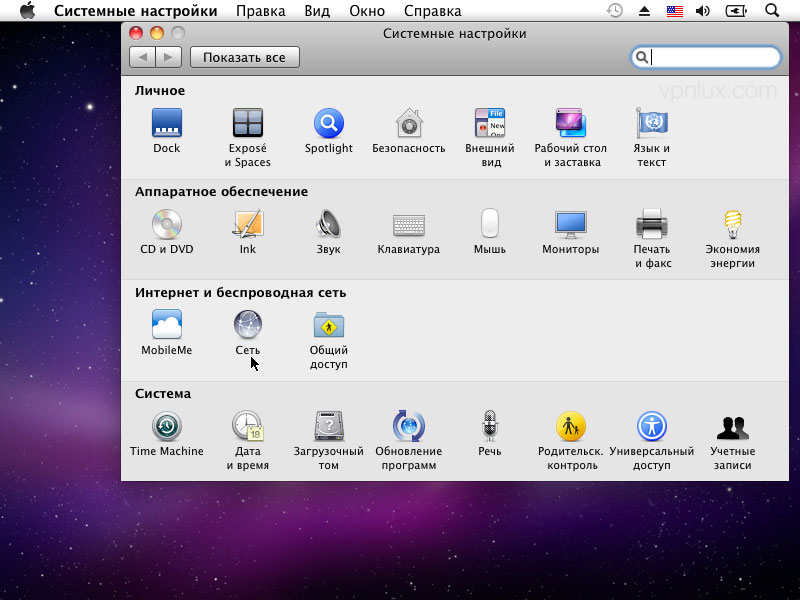The image size is (800, 600).
Task: Close the Системные настройки window
Action: click(x=136, y=33)
